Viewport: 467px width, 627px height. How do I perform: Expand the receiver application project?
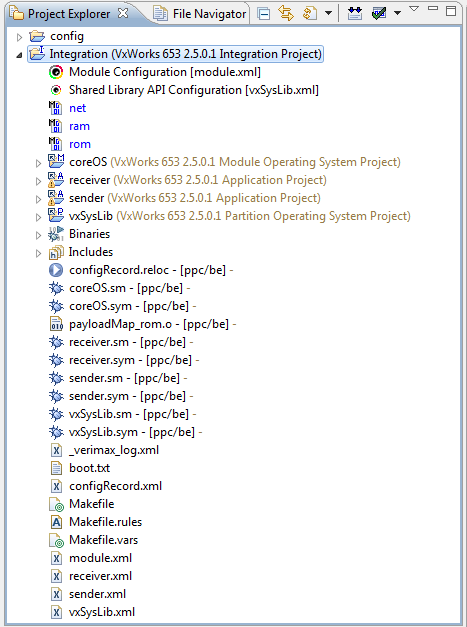38,181
